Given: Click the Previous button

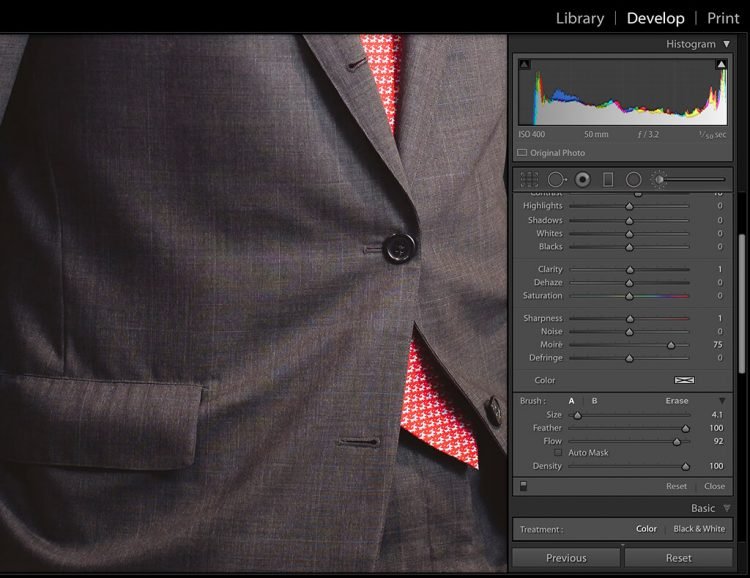Looking at the screenshot, I should (x=566, y=558).
